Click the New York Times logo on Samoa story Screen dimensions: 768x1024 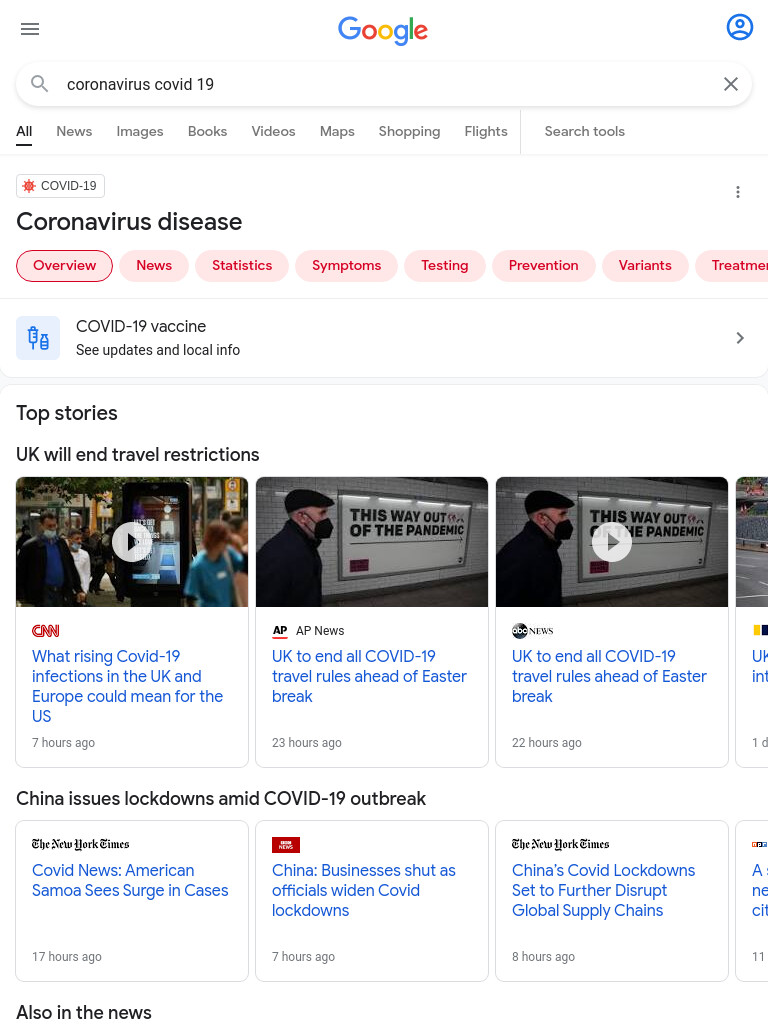(x=81, y=844)
